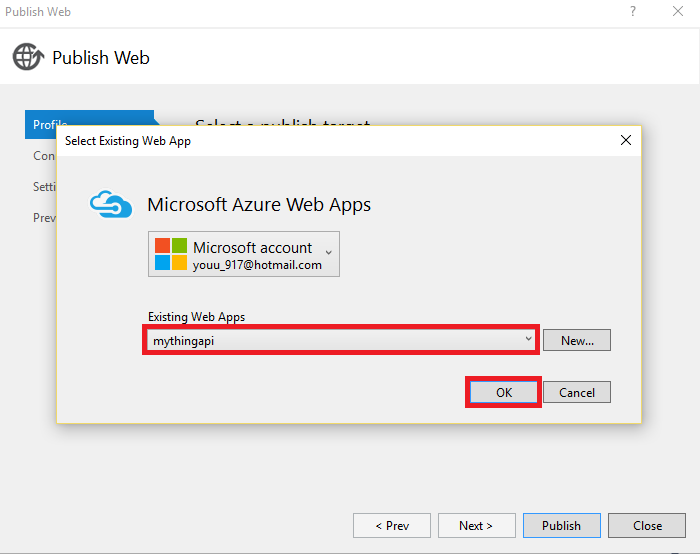Open the Connection tab in sidebar
Viewport: 700px width, 554px height.
44,156
